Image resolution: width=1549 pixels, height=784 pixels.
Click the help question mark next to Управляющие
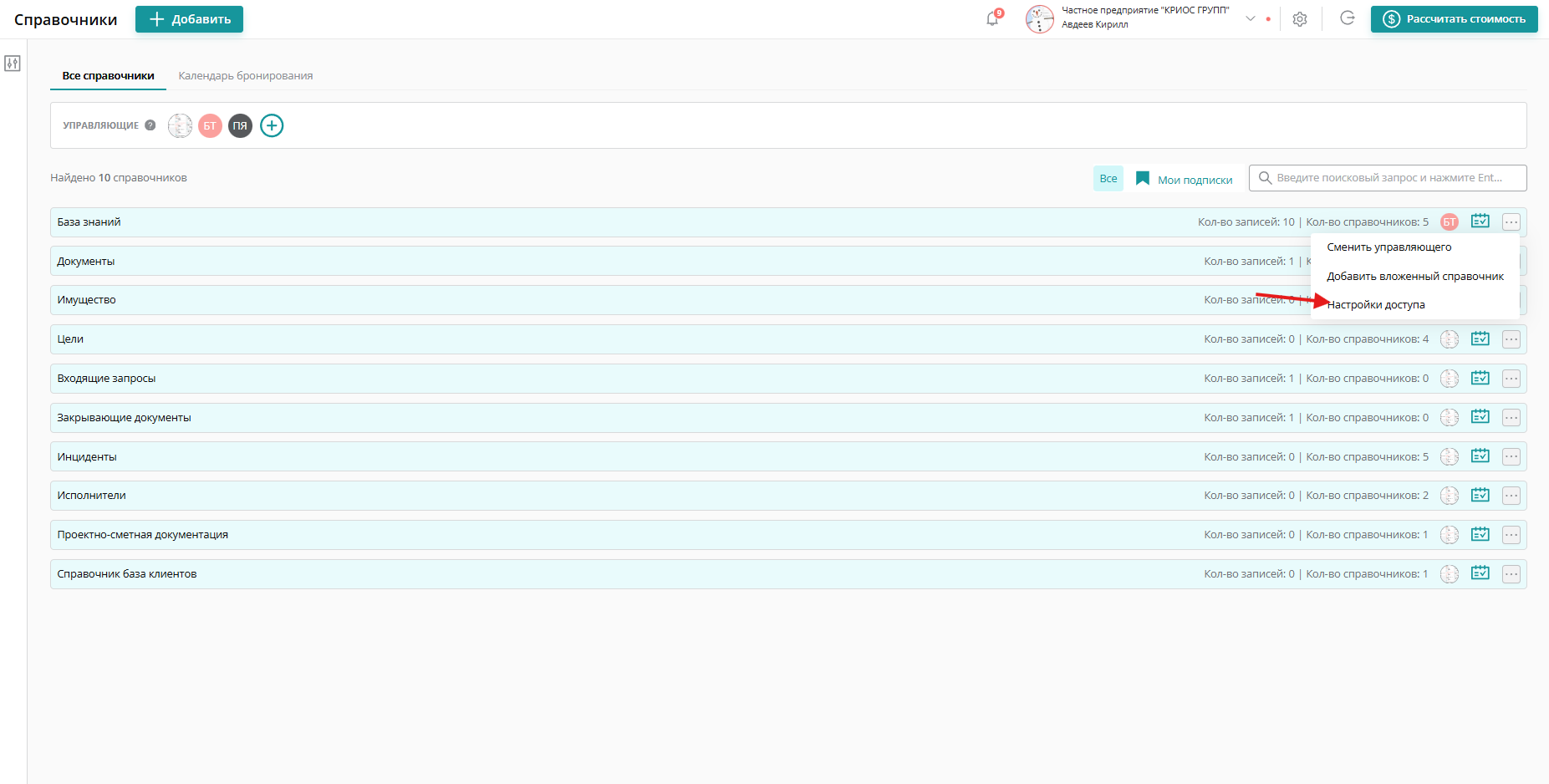point(150,125)
